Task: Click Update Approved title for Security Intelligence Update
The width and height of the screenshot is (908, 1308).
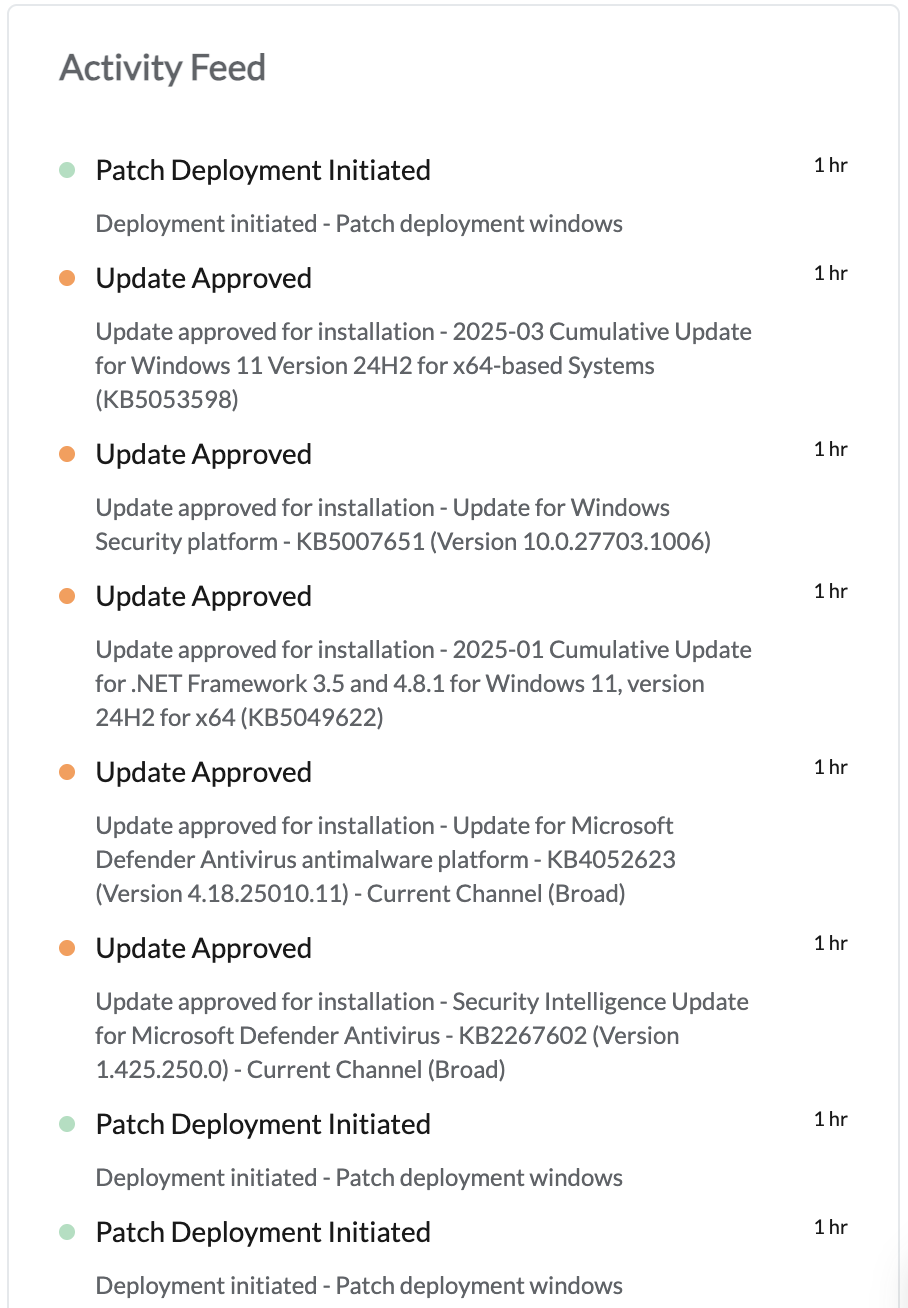Action: pyautogui.click(x=203, y=948)
